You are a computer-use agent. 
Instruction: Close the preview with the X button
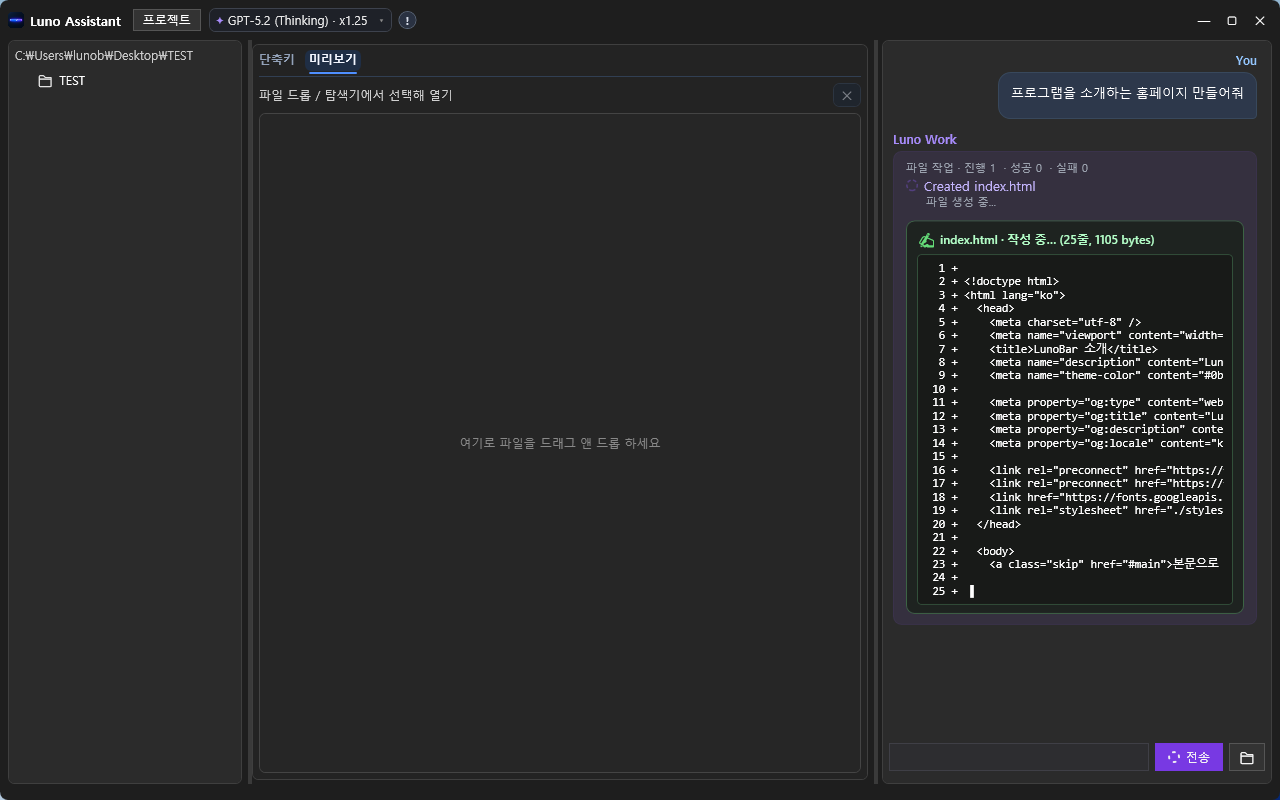[x=846, y=96]
